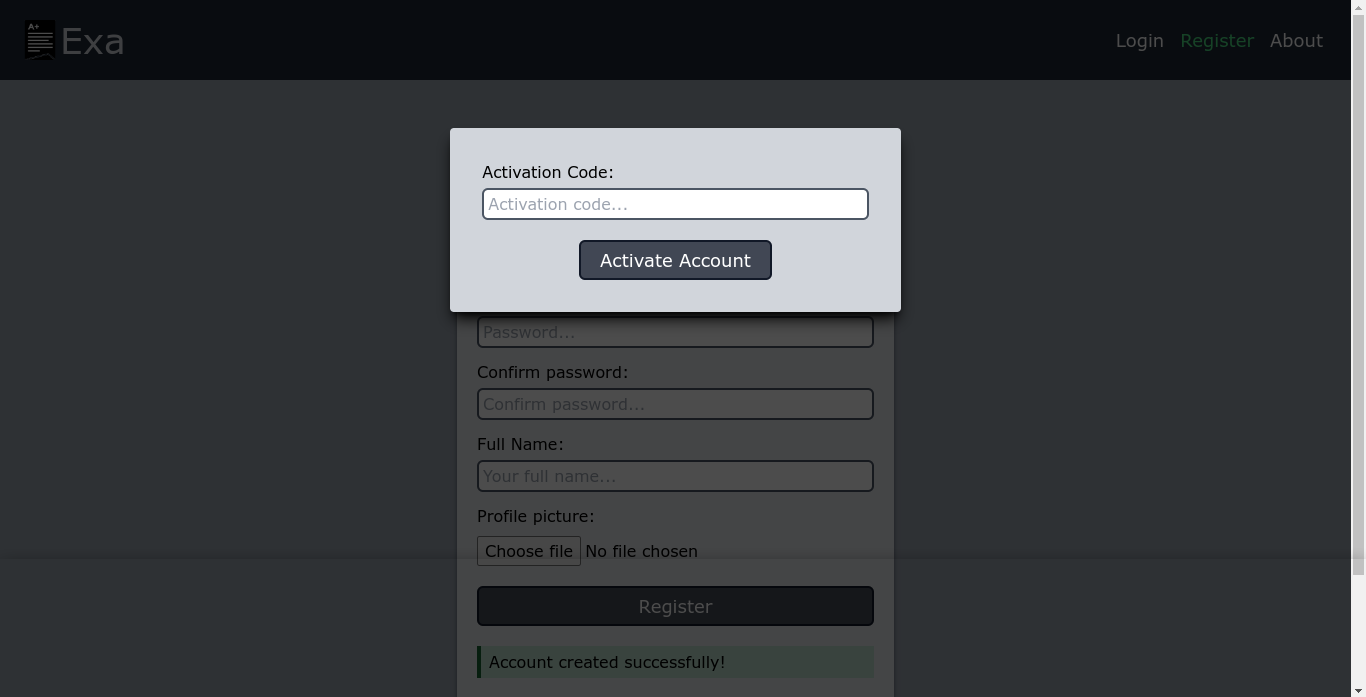The width and height of the screenshot is (1366, 697).
Task: Submit the form with the Register button
Action: pyautogui.click(x=675, y=606)
